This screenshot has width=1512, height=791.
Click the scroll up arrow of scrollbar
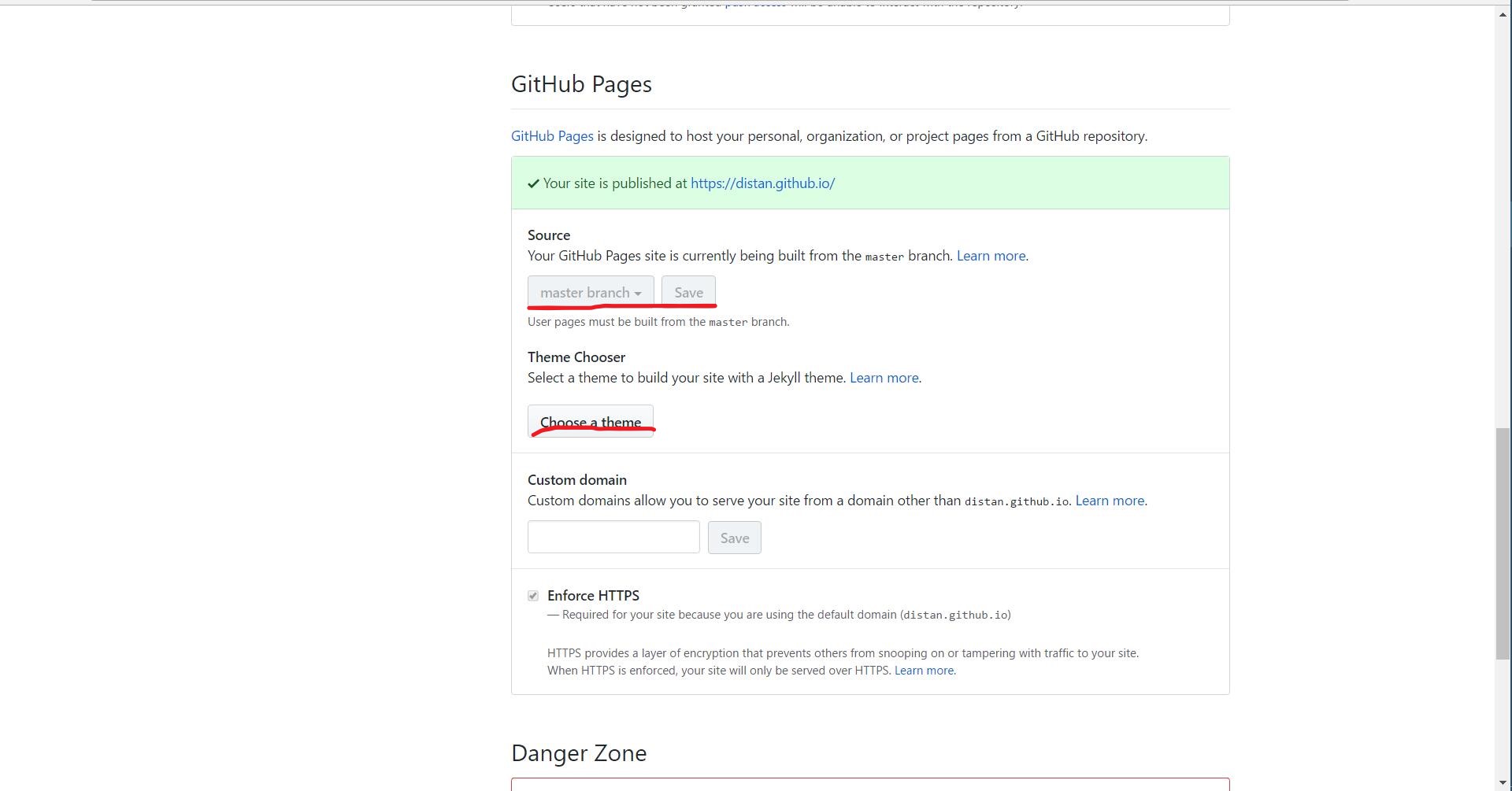(x=1503, y=13)
